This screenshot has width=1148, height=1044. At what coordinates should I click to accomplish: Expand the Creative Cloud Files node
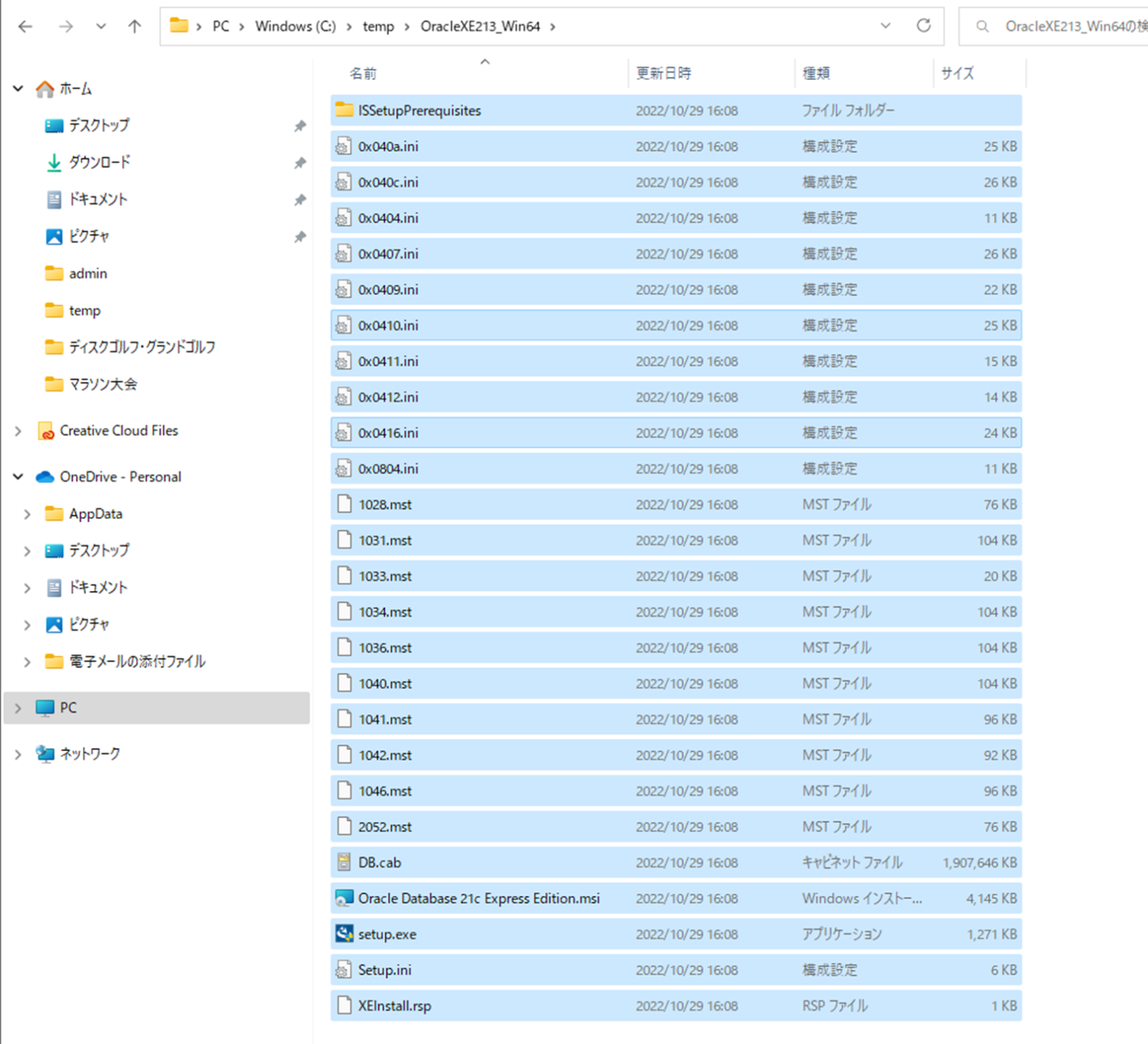18,431
